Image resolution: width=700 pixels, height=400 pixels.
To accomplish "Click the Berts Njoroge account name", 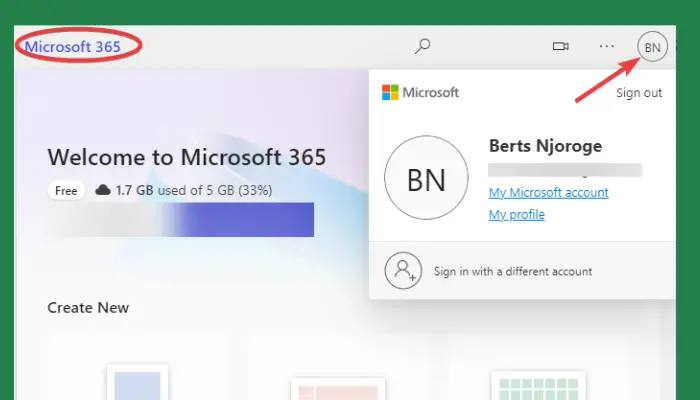I will point(545,146).
